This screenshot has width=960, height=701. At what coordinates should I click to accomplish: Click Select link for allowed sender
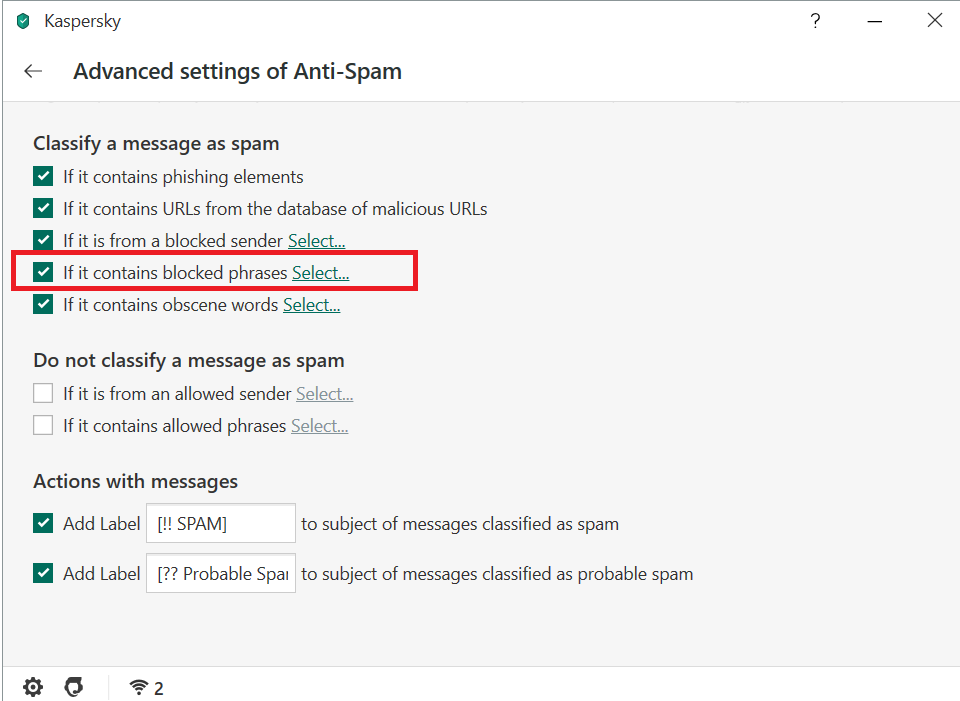(x=324, y=394)
